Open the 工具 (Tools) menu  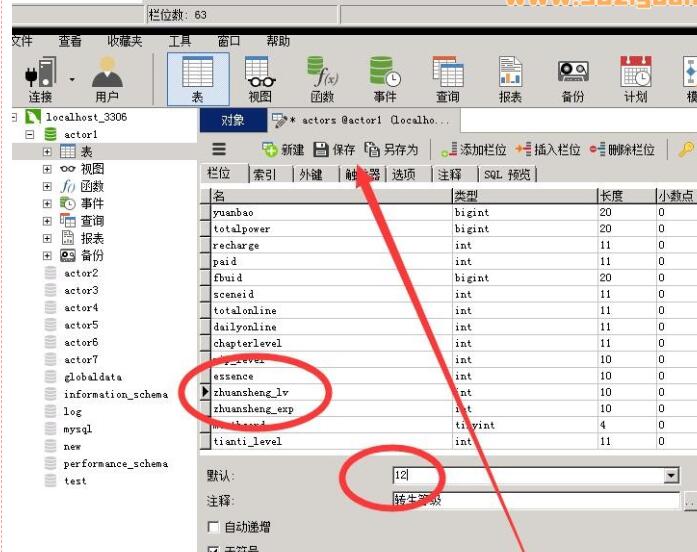coord(180,41)
